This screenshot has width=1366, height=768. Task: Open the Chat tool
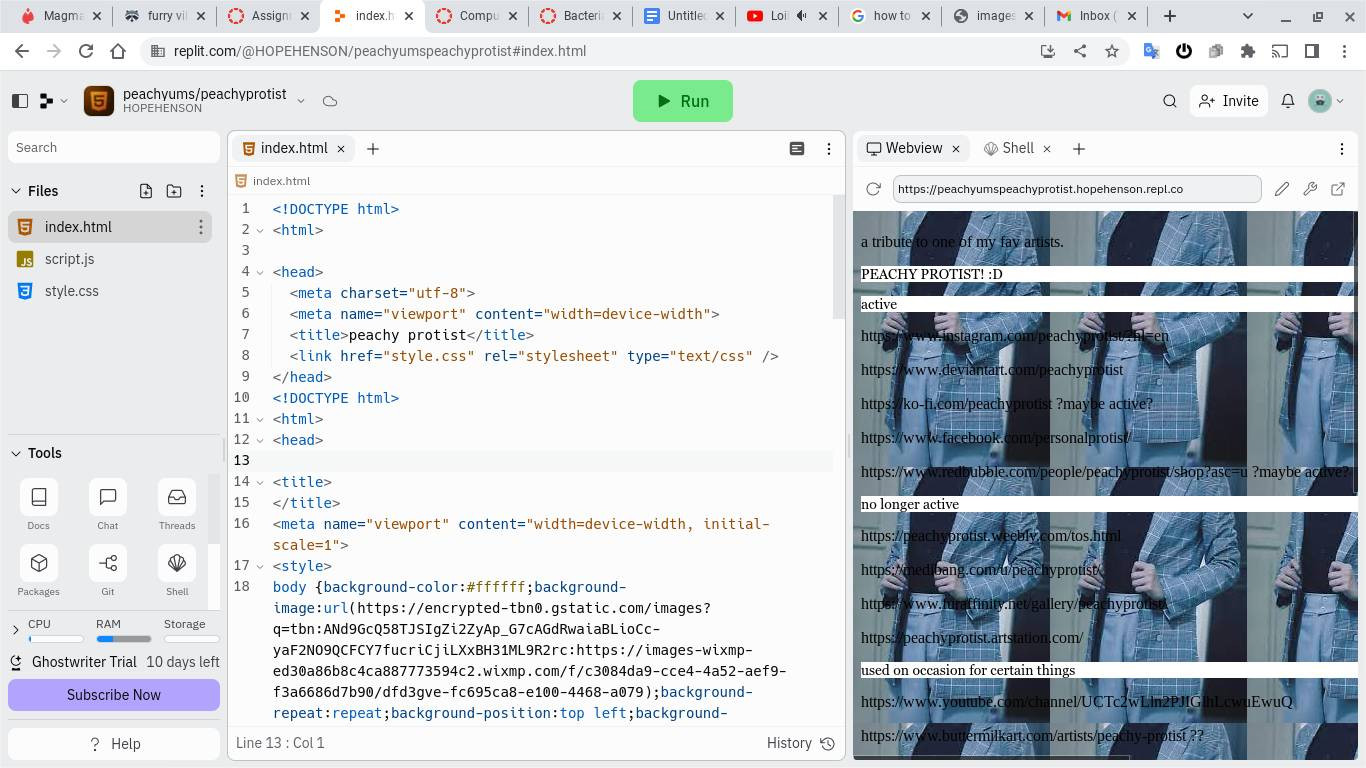click(108, 505)
